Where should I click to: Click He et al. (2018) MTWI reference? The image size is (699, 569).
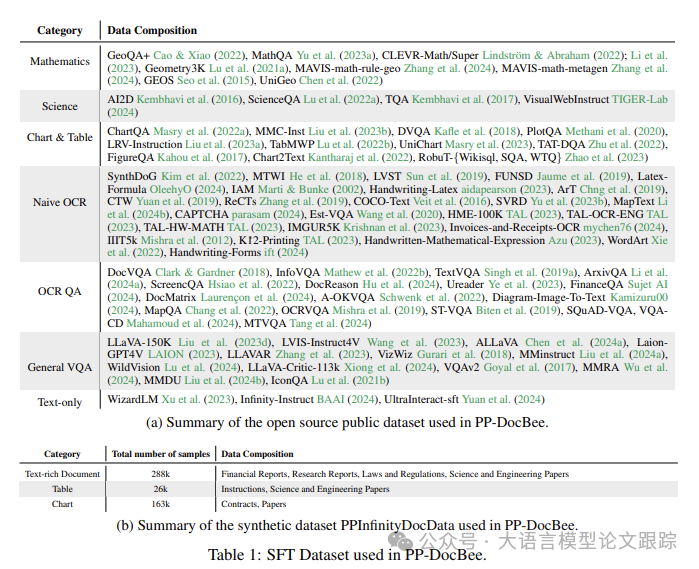pyautogui.click(x=328, y=177)
